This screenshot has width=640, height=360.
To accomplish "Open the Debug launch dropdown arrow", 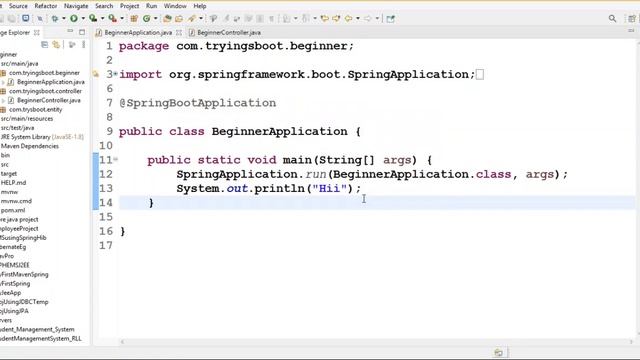I will coord(64,18).
